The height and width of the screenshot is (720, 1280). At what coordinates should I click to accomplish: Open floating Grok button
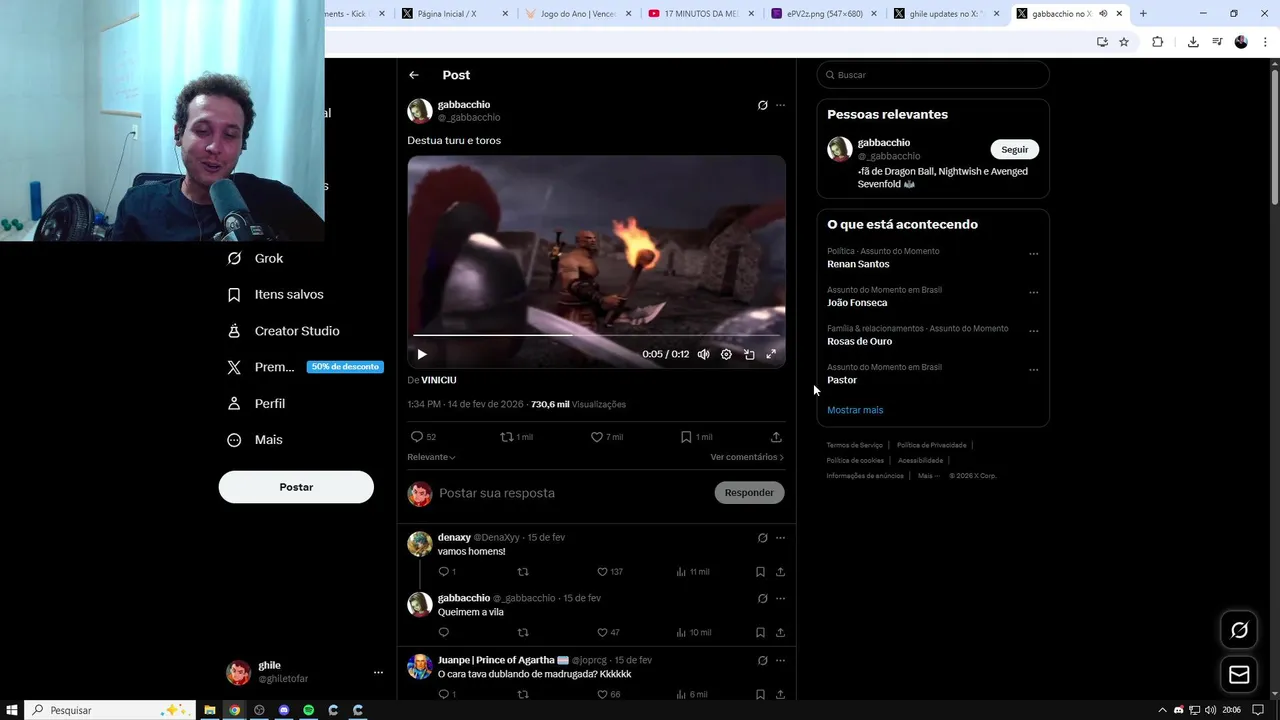1239,630
